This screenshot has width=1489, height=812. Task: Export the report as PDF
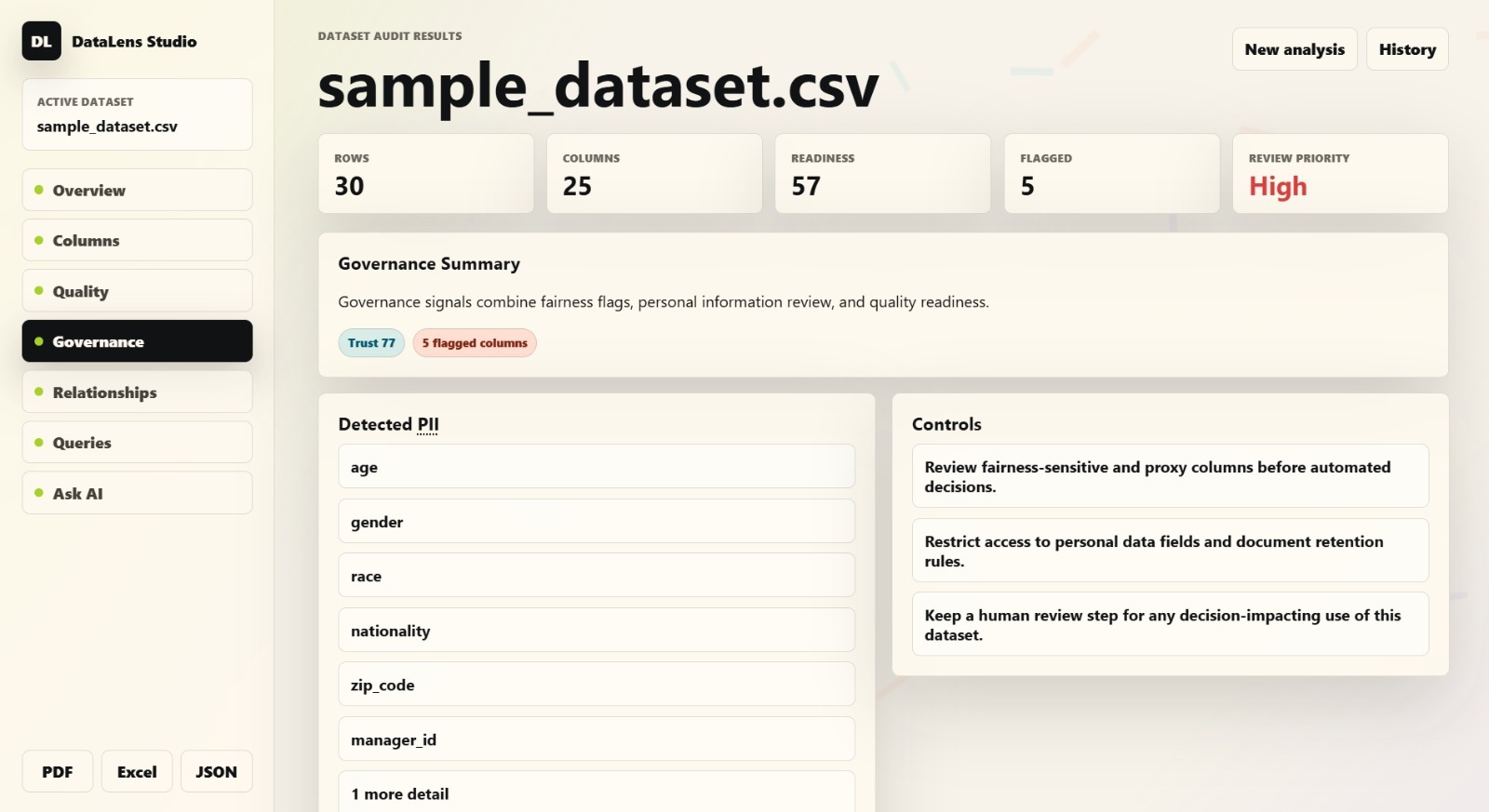(x=58, y=771)
